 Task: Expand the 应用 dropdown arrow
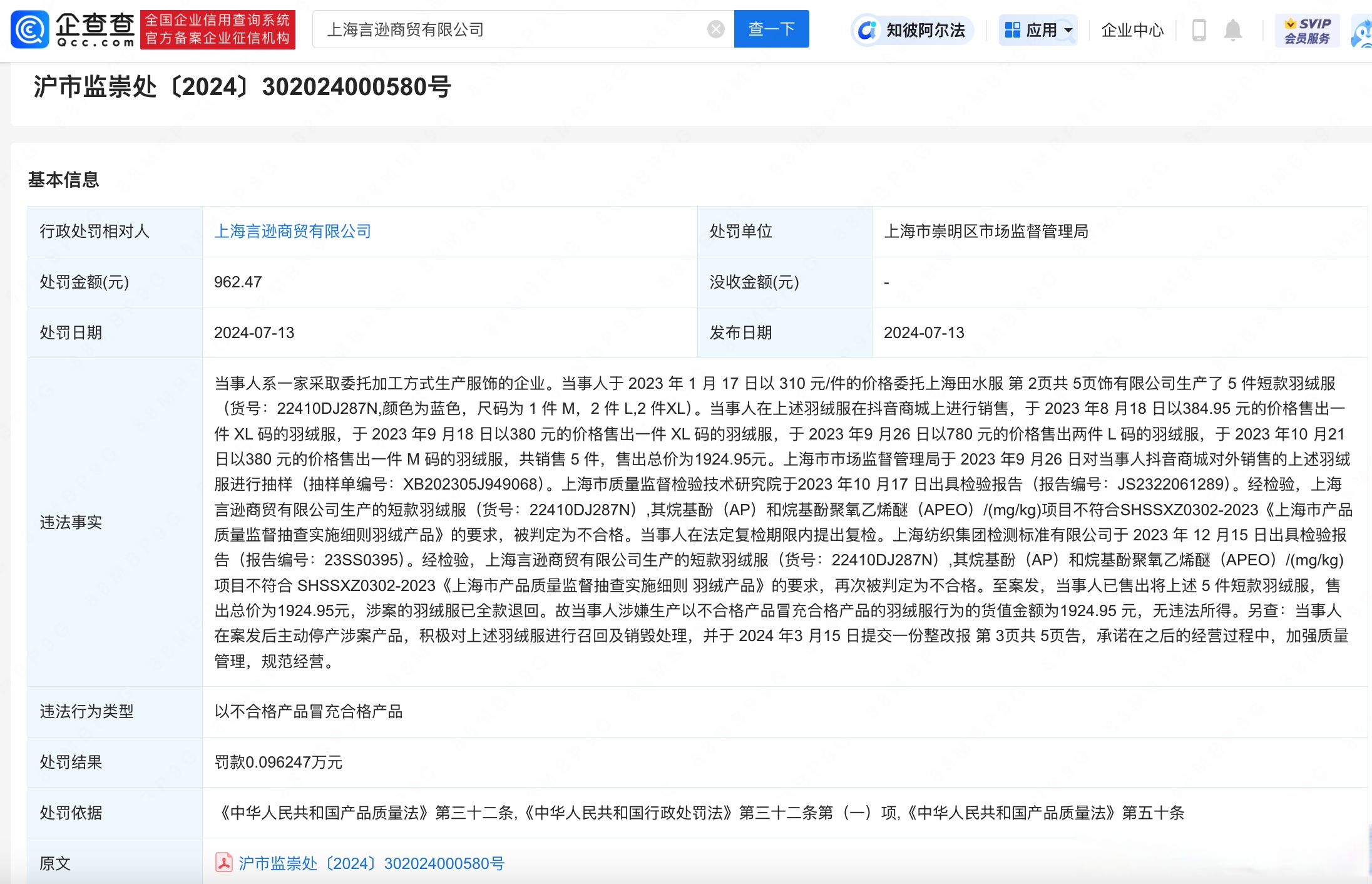pyautogui.click(x=1068, y=30)
